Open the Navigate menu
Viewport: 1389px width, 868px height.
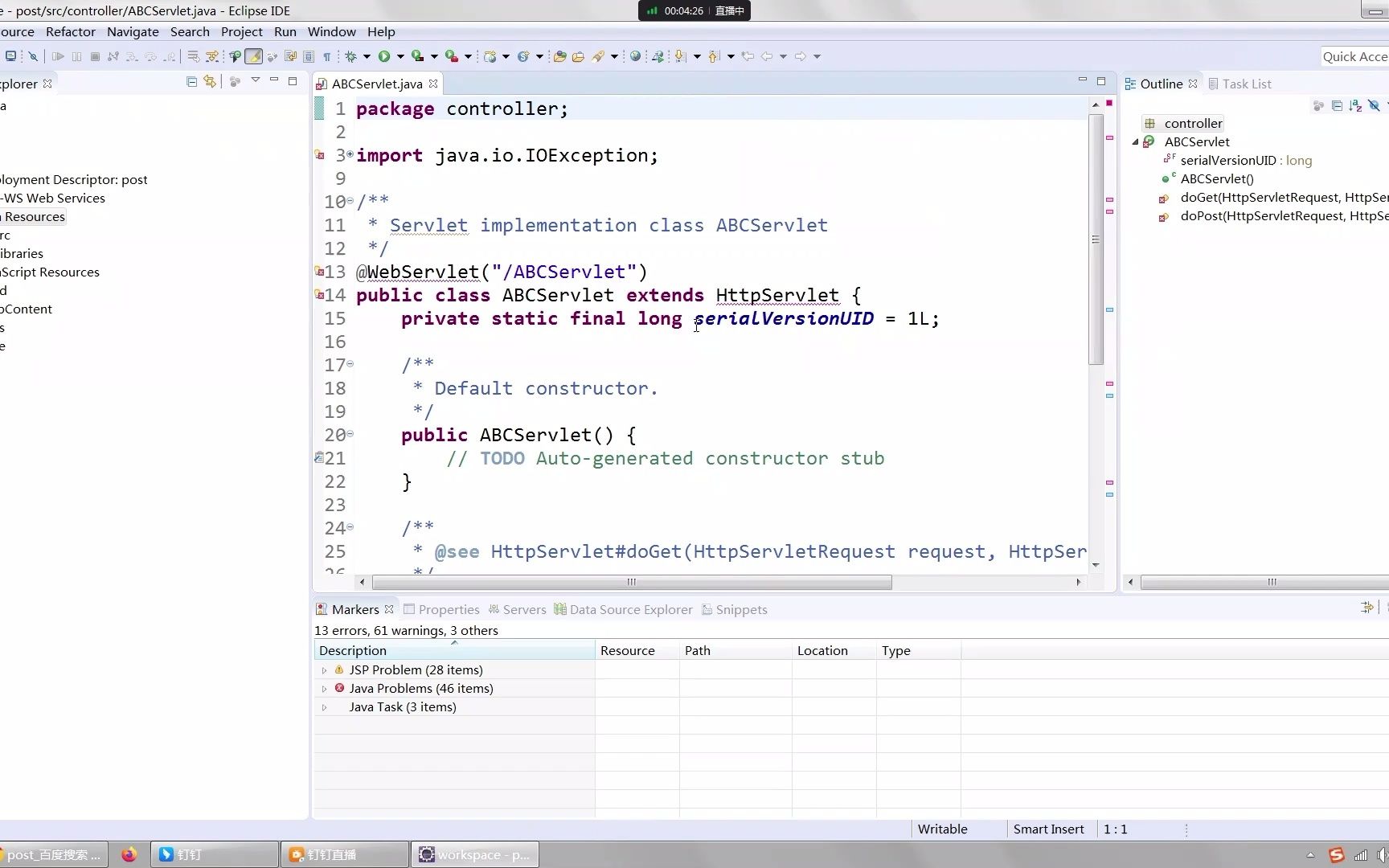tap(133, 31)
